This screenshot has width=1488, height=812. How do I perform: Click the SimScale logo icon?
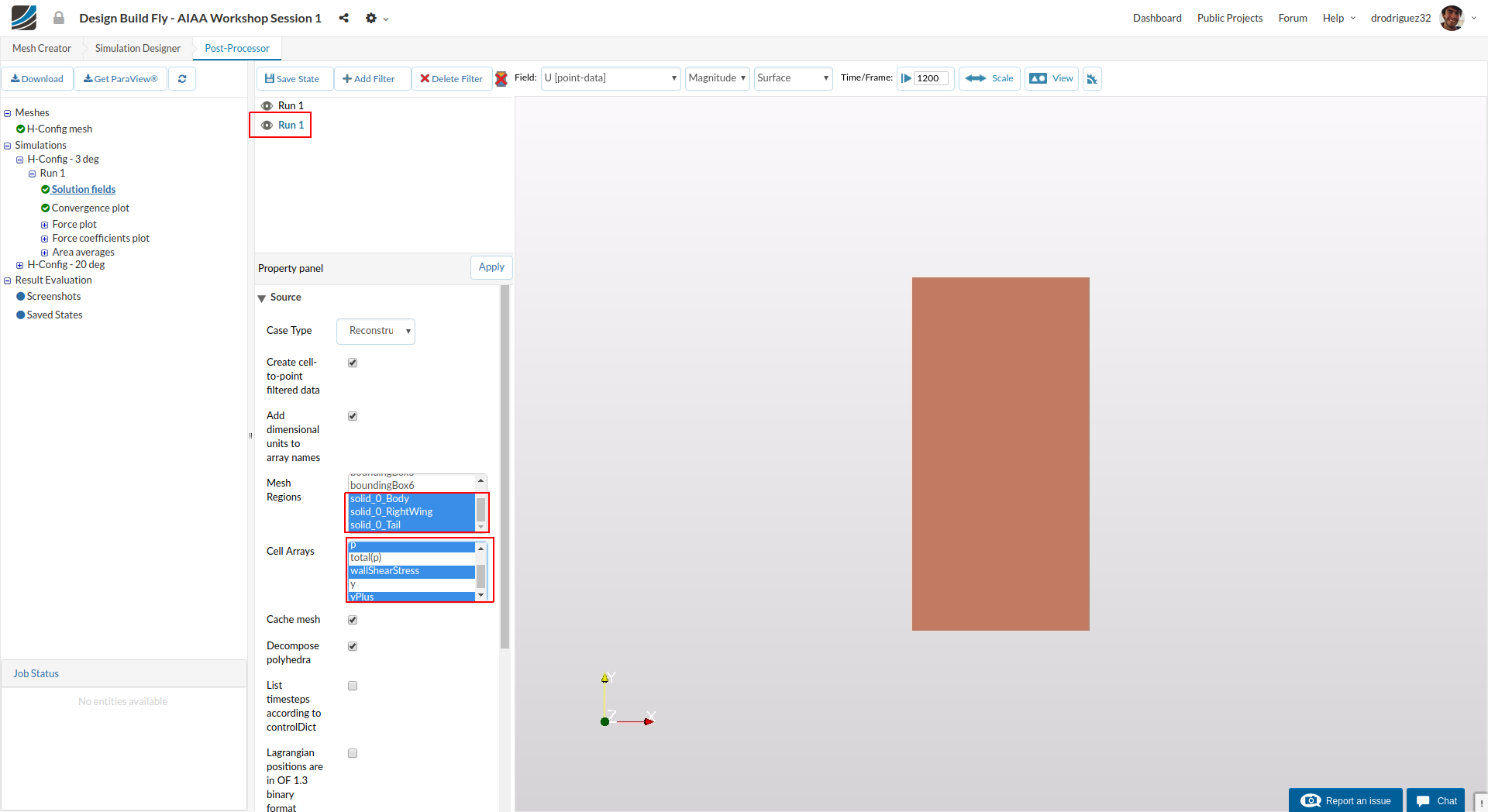click(x=24, y=18)
